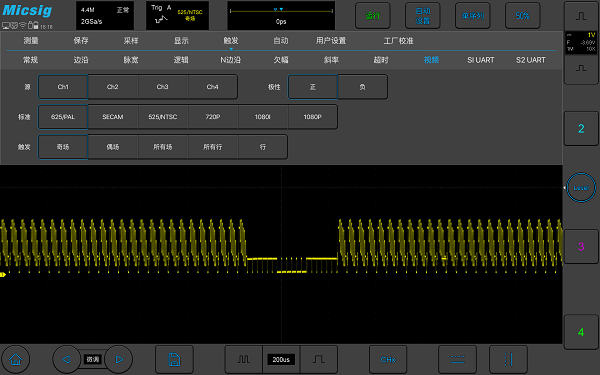
Task: Click the Micsig logo
Action: click(x=27, y=10)
